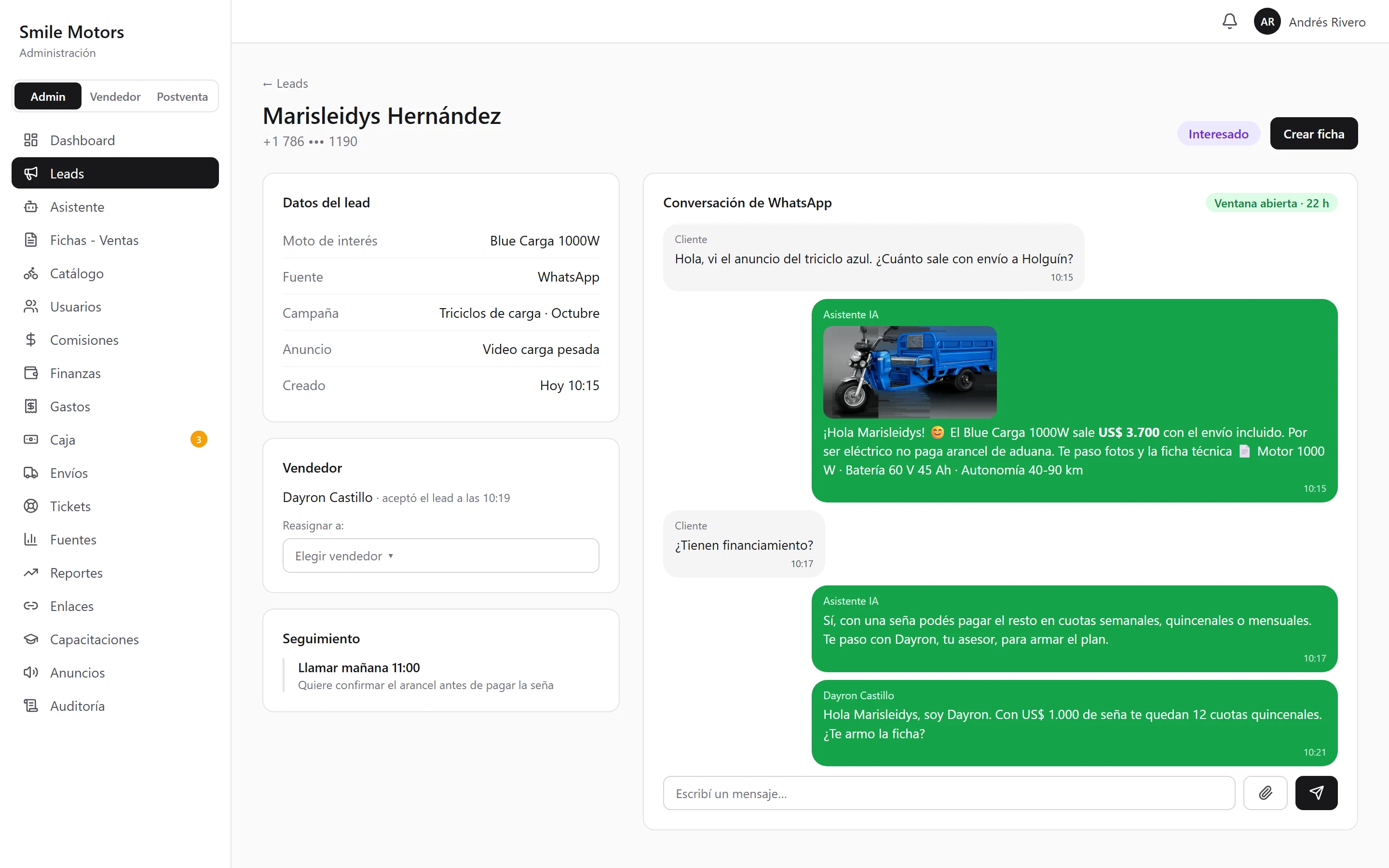Switch to Vendedor role tab

115,96
